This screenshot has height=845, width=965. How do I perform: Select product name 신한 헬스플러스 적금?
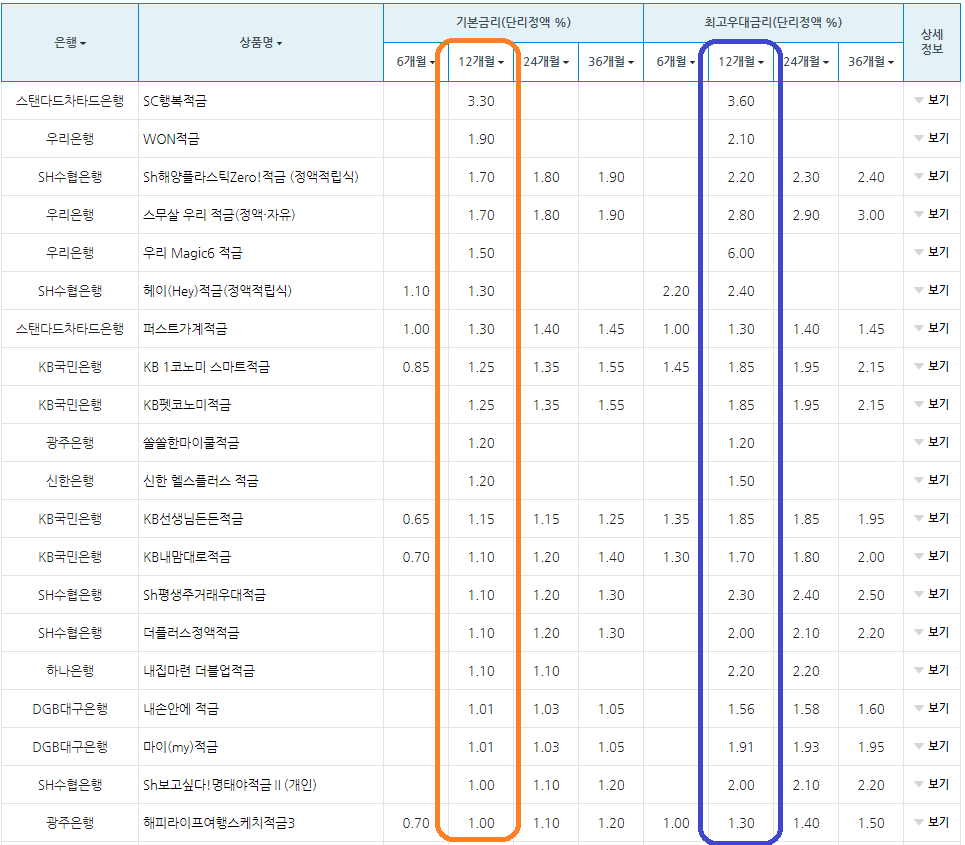point(201,481)
